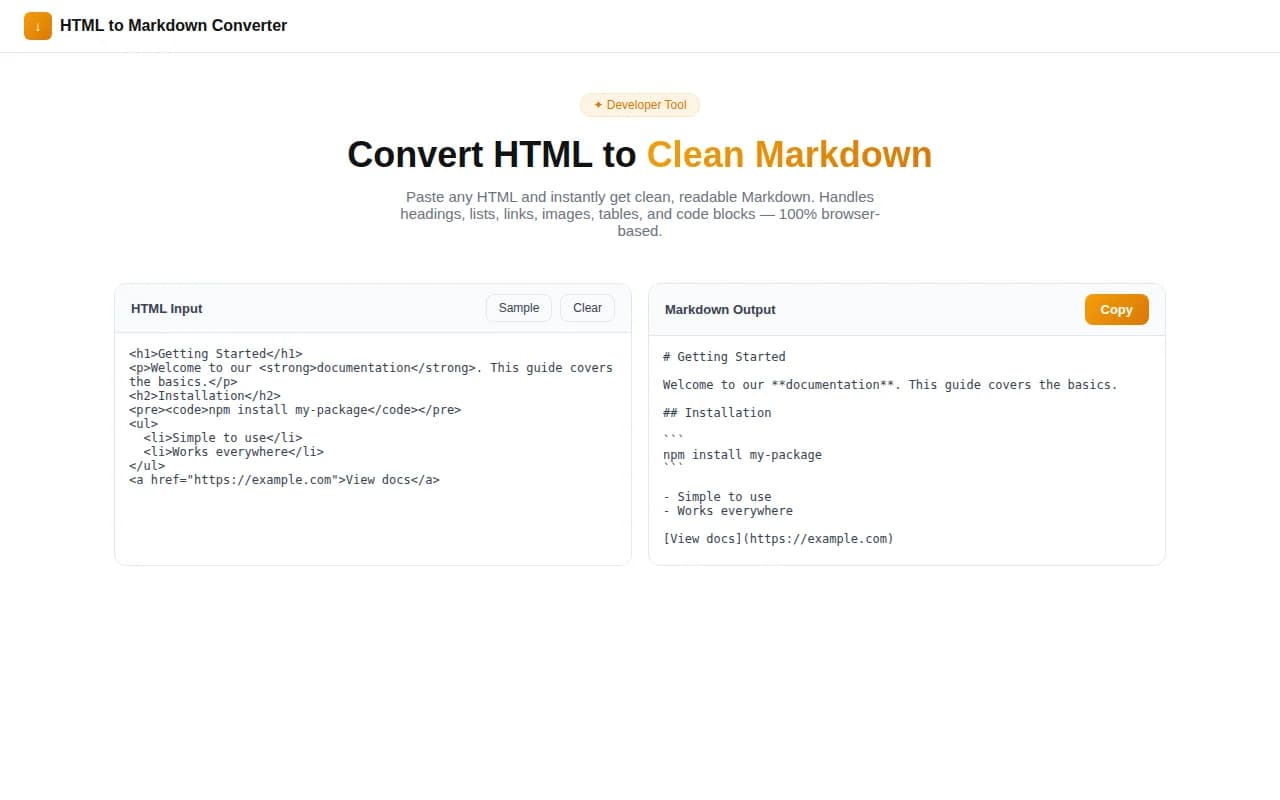Click the orange down-arrow logo icon
This screenshot has height=800, width=1280.
38,26
